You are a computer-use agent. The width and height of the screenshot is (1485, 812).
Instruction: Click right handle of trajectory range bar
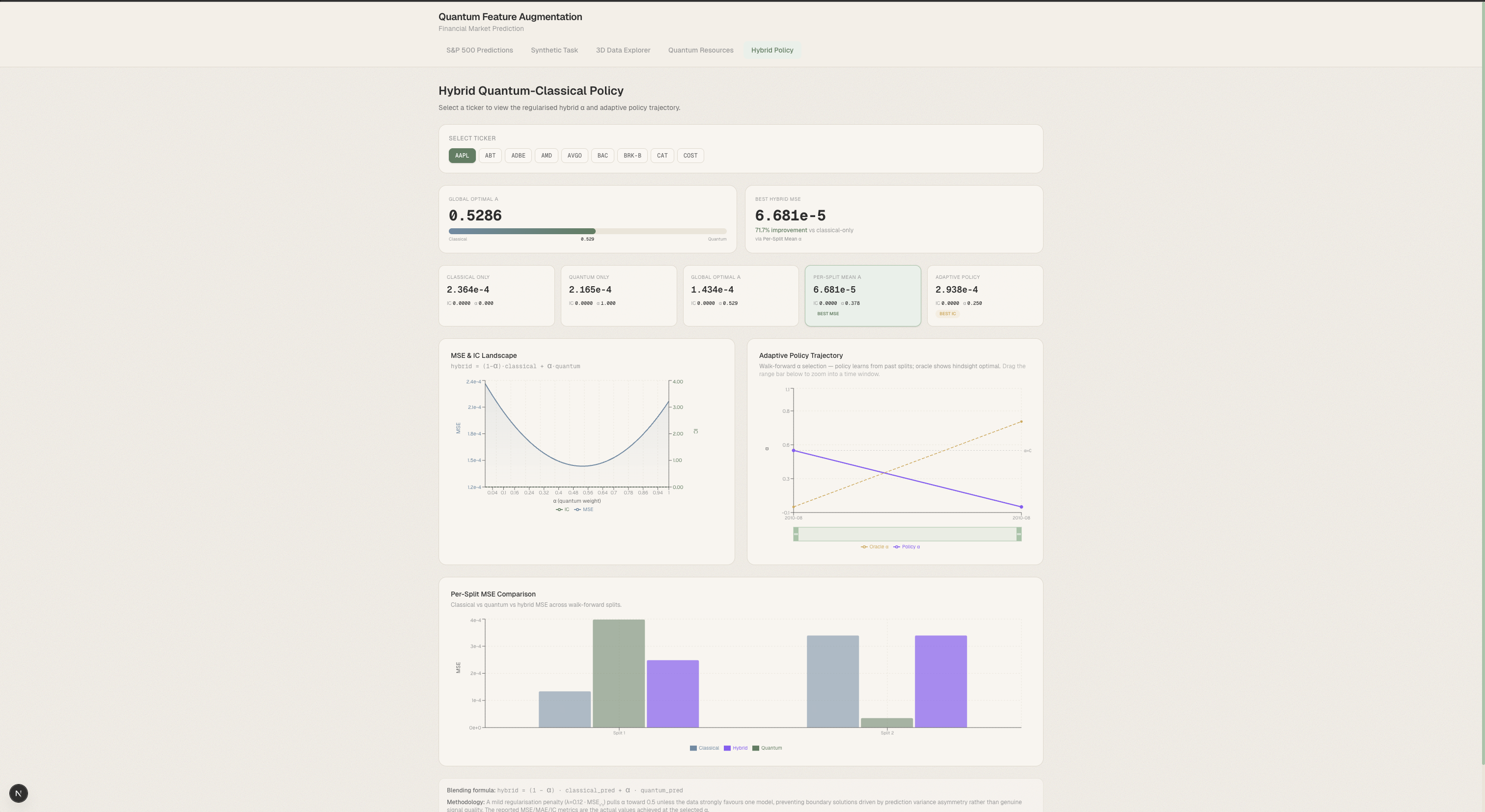click(1018, 534)
